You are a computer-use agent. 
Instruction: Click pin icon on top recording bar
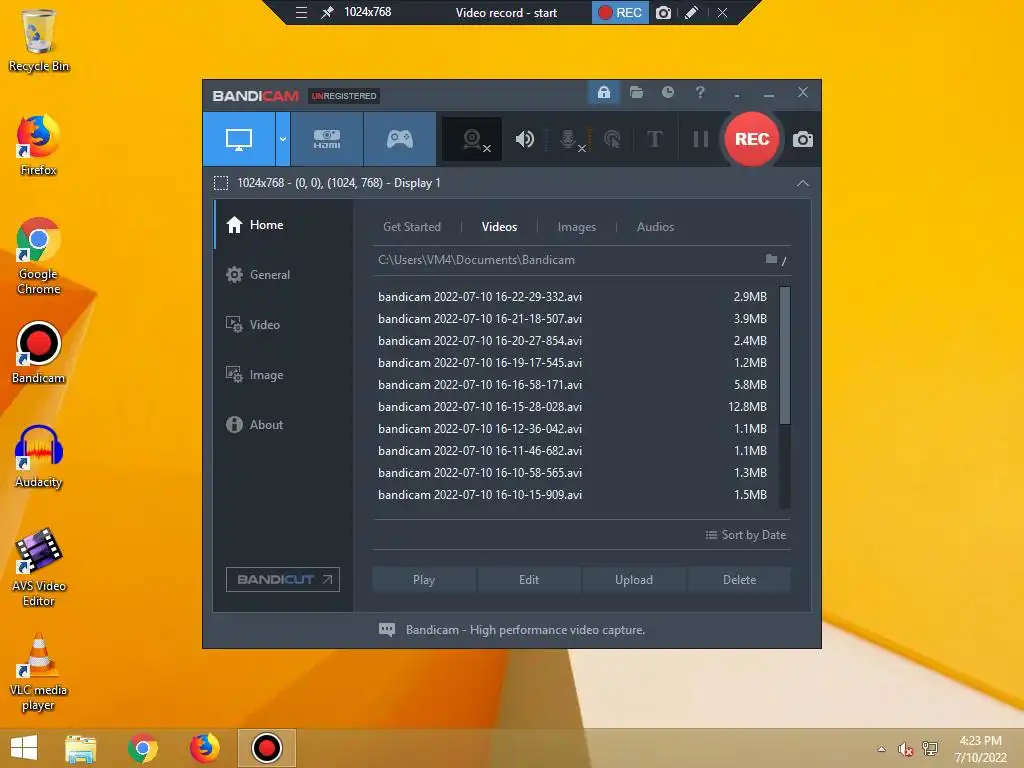click(x=327, y=12)
